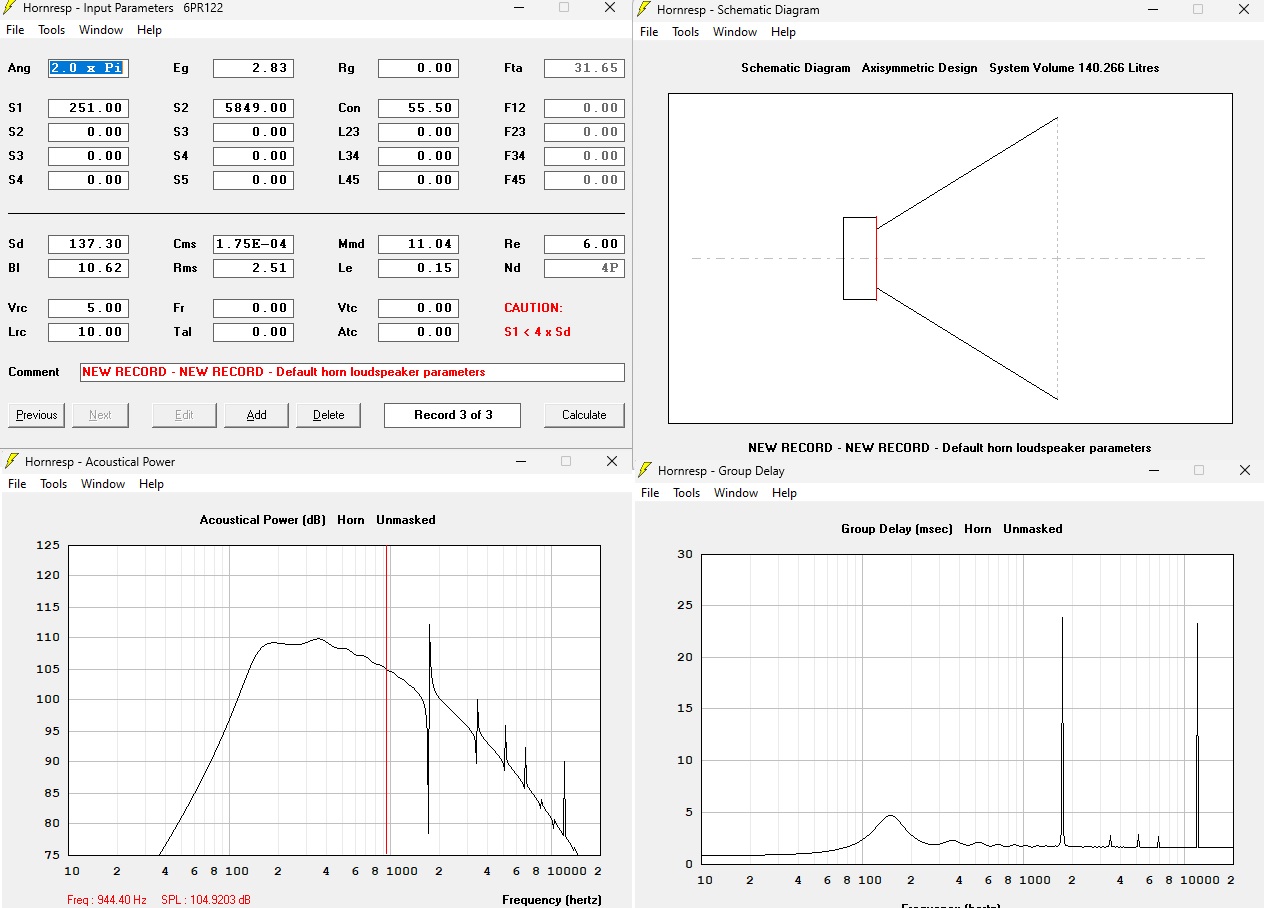Click the lightning icon in Acoustical Power title bar

click(11, 461)
